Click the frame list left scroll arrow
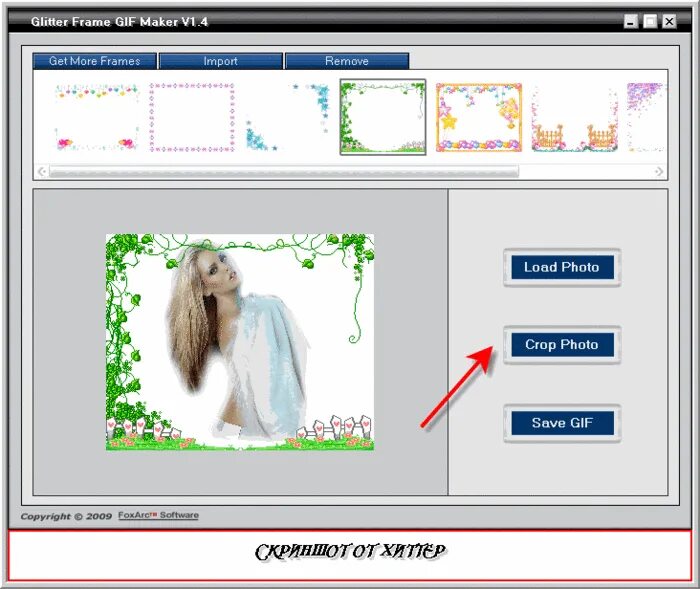The height and width of the screenshot is (589, 700). (x=42, y=171)
